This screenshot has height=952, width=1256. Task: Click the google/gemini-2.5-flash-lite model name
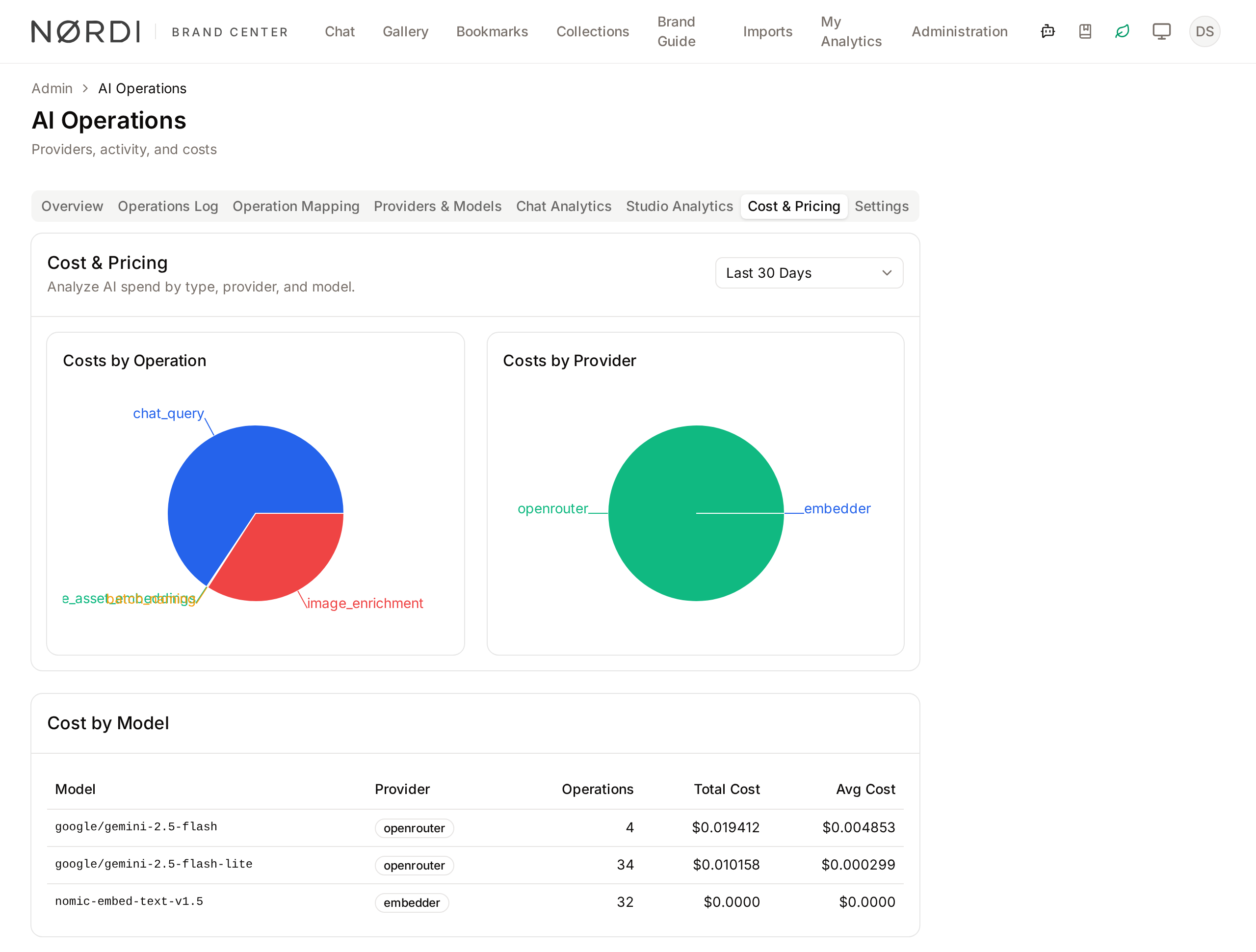tap(154, 864)
